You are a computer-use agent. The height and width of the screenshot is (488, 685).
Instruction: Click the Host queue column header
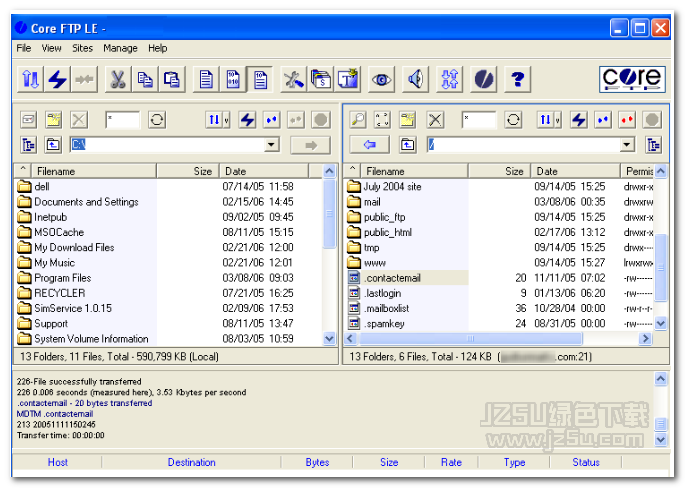(57, 462)
